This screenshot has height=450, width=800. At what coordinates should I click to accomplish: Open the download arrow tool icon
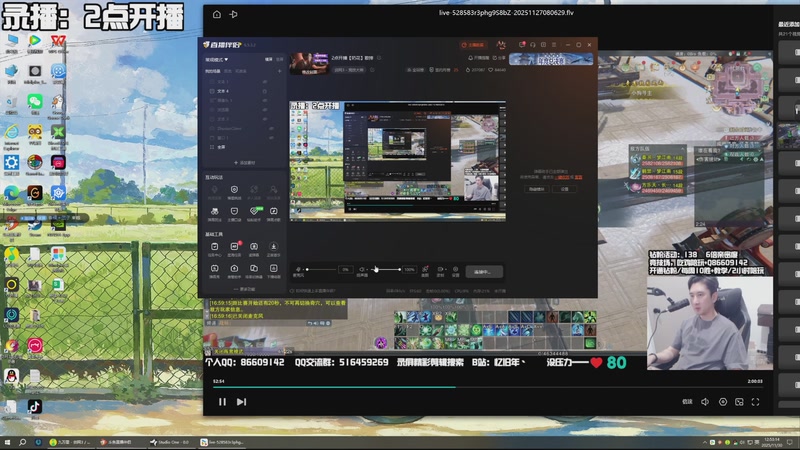[273, 248]
